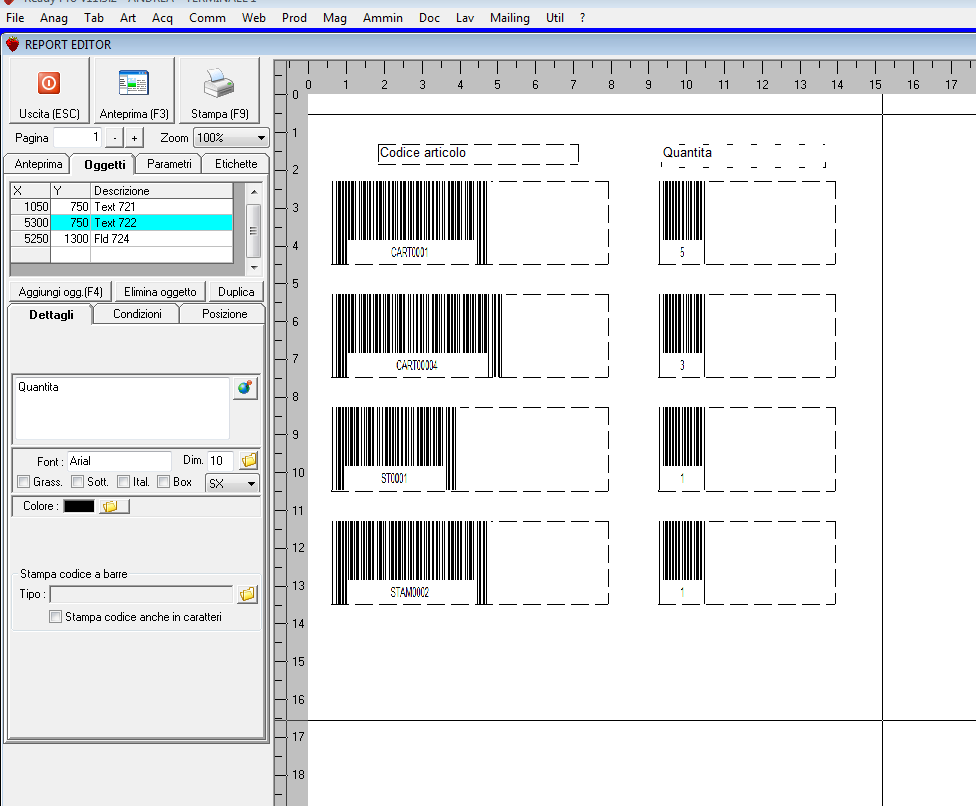Expand the SX alignment dropdown
Screen dimensions: 976x806
tap(231, 483)
